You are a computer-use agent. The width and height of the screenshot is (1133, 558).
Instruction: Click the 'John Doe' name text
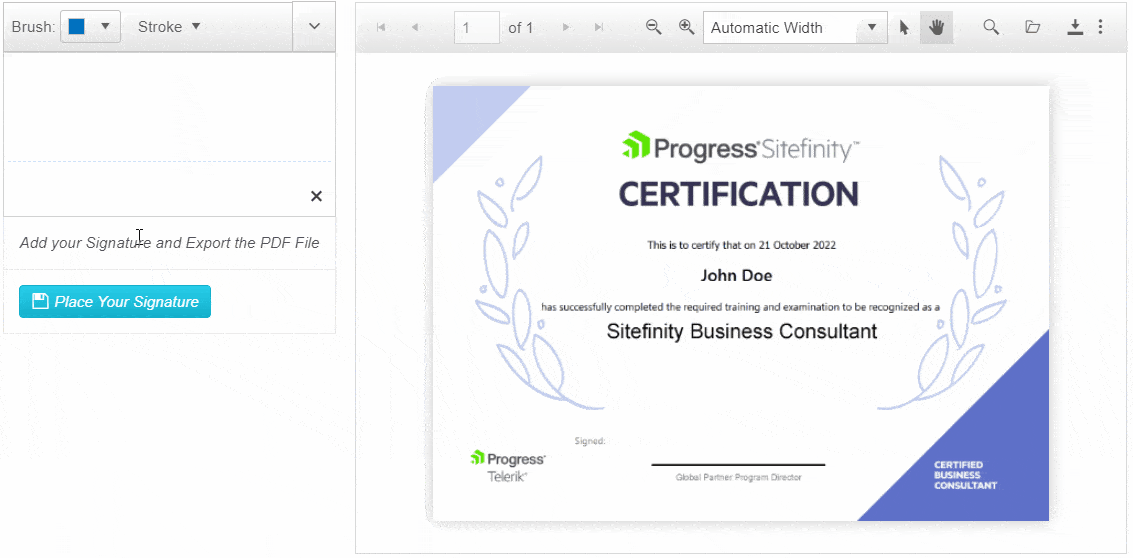coord(736,275)
